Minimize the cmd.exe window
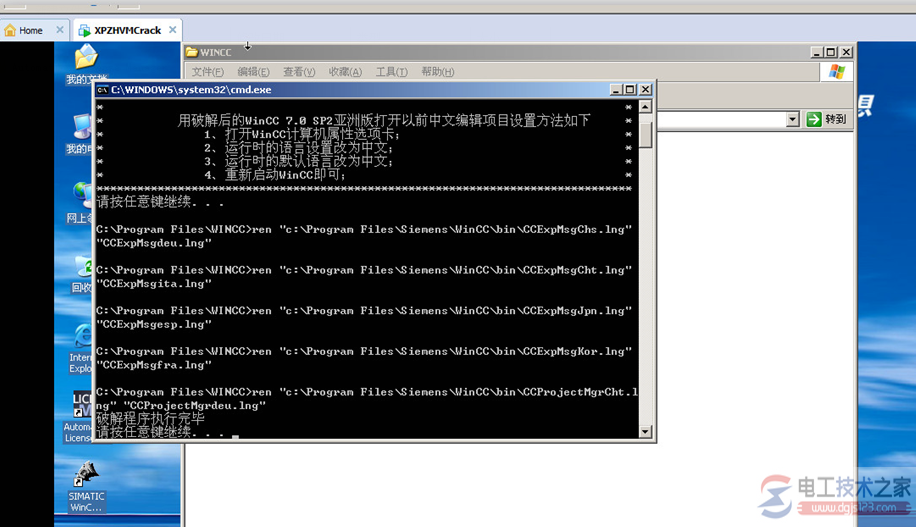916x527 pixels. (616, 89)
